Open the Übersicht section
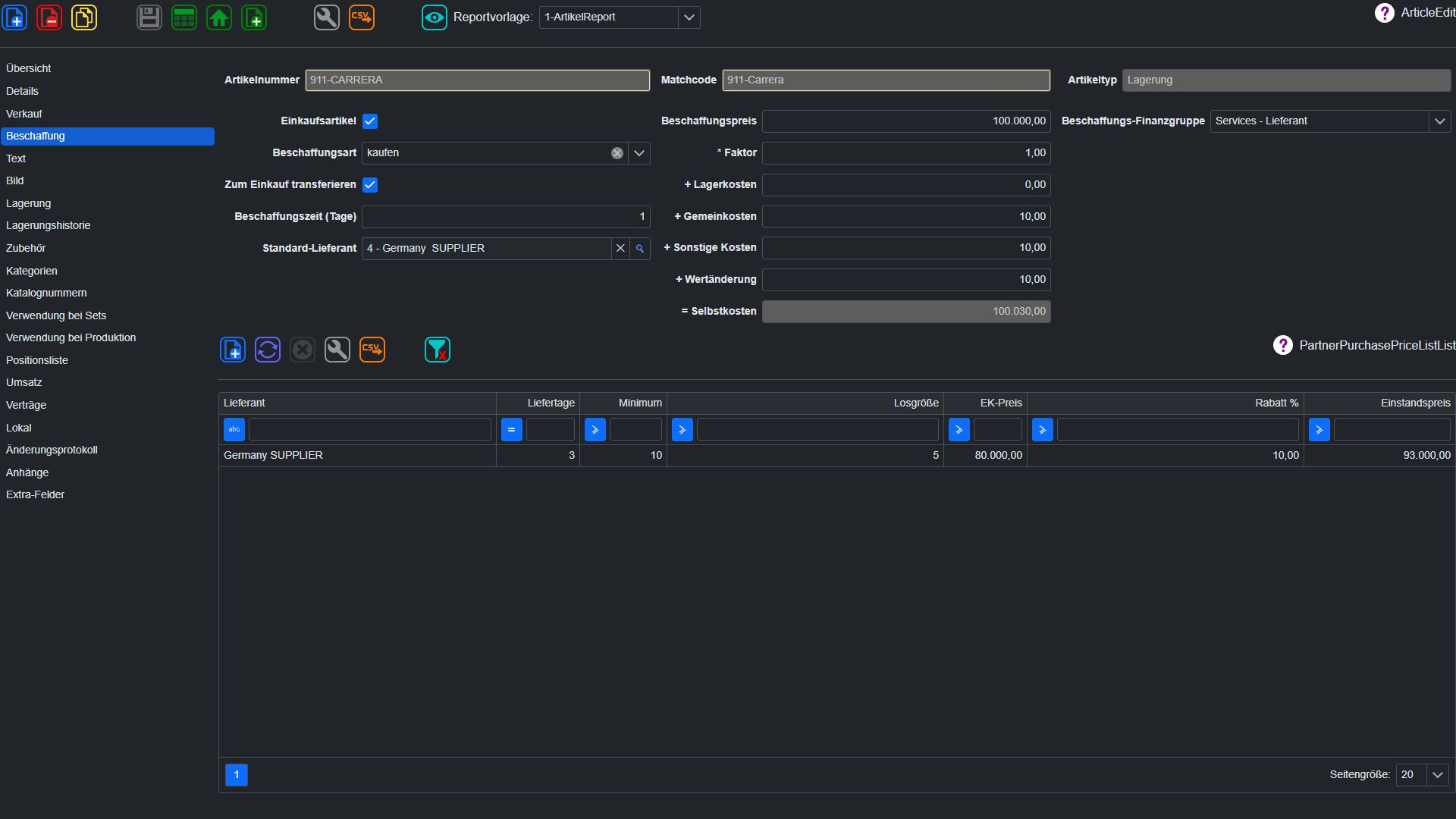 29,69
